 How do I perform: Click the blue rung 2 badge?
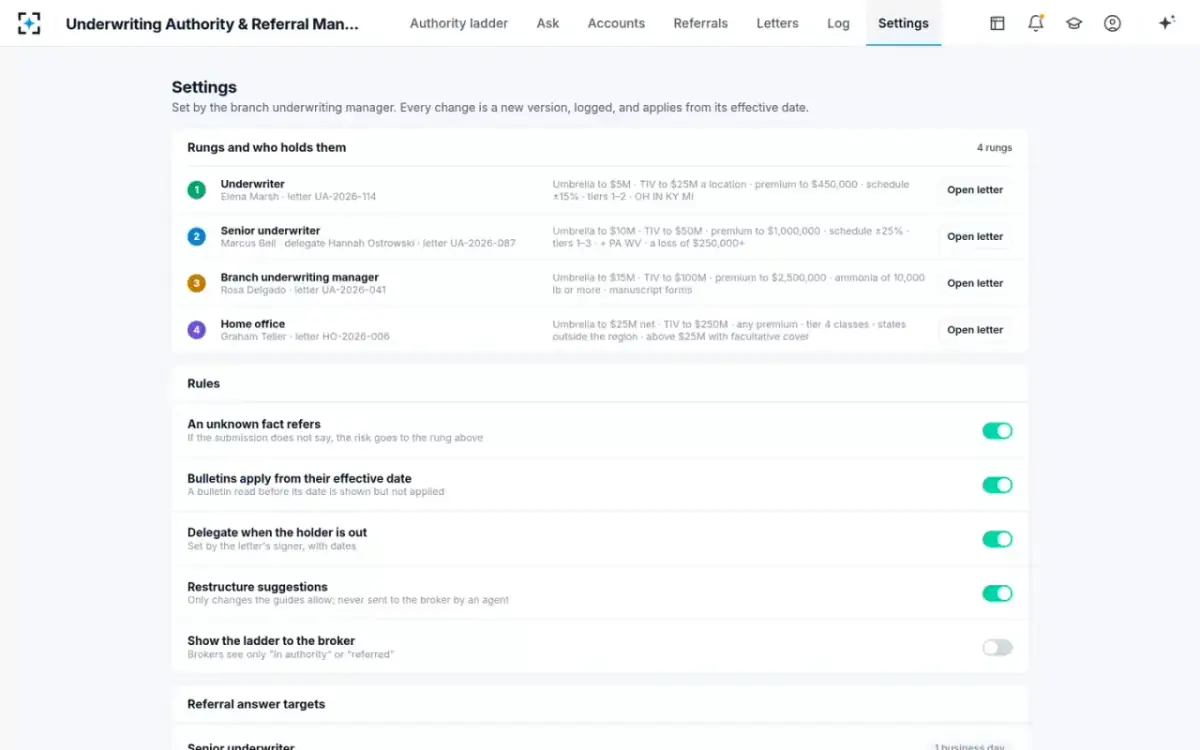click(197, 237)
